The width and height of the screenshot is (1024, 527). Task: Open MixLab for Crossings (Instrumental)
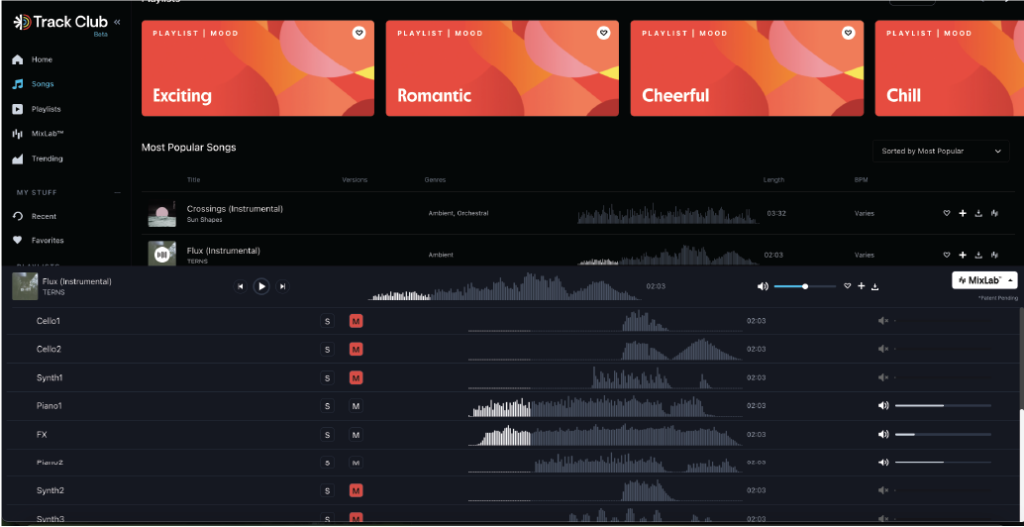coord(995,214)
